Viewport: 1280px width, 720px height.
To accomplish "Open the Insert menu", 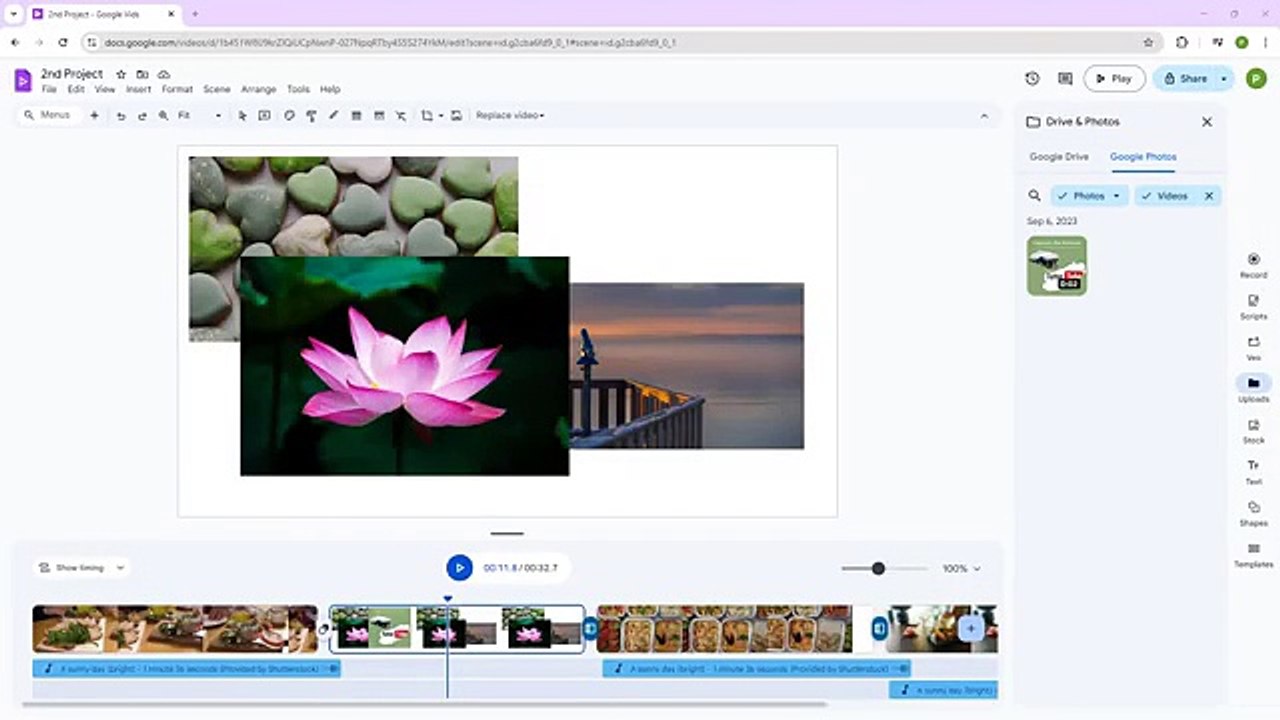I will [x=138, y=90].
